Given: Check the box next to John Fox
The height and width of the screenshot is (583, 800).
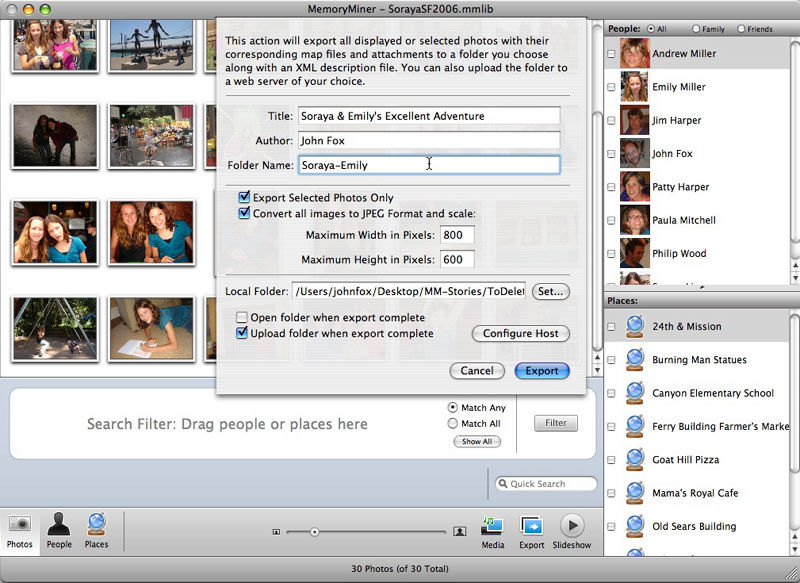Looking at the screenshot, I should click(x=613, y=154).
